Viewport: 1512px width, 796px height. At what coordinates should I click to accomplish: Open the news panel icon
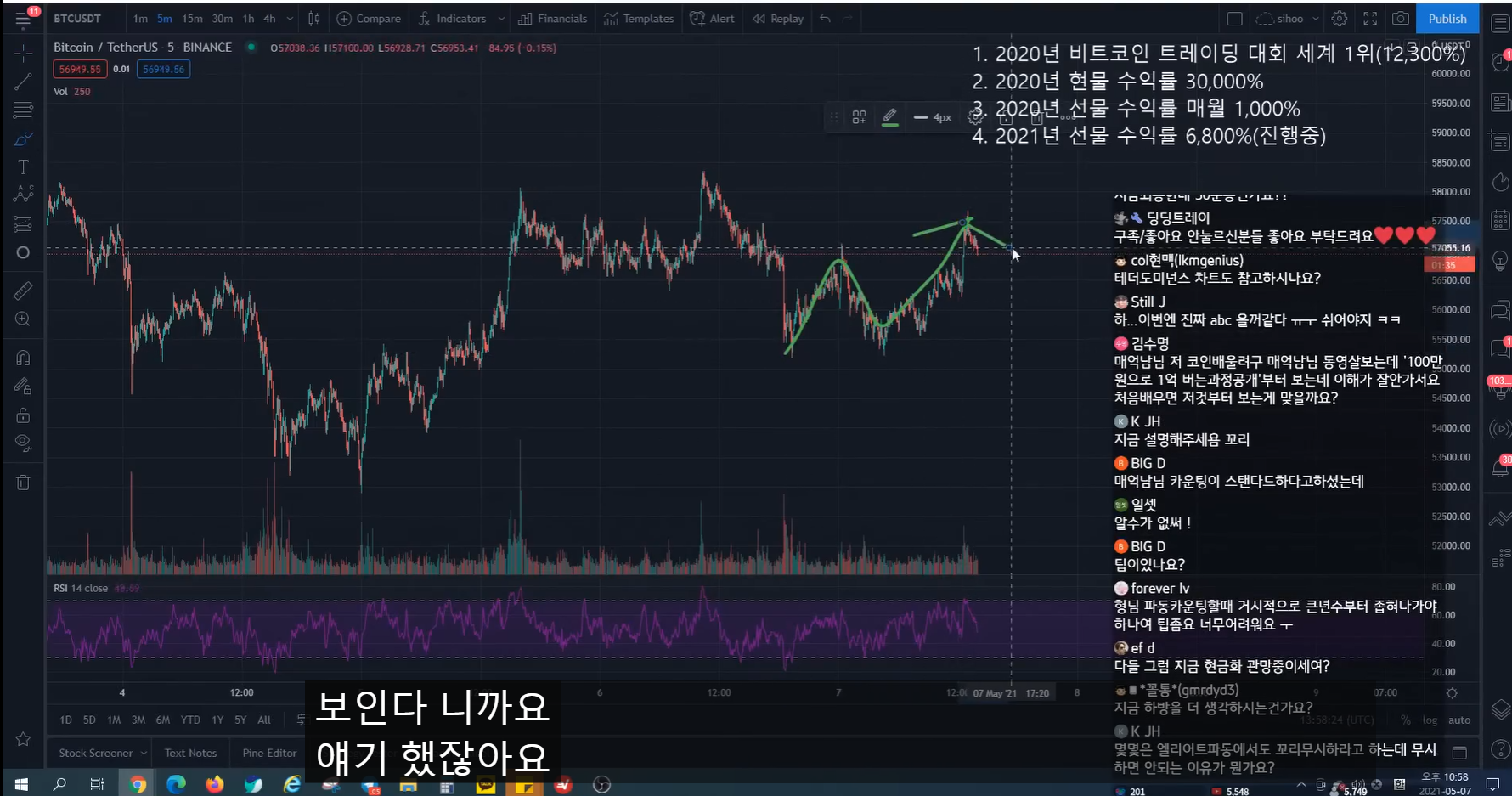pyautogui.click(x=1501, y=103)
